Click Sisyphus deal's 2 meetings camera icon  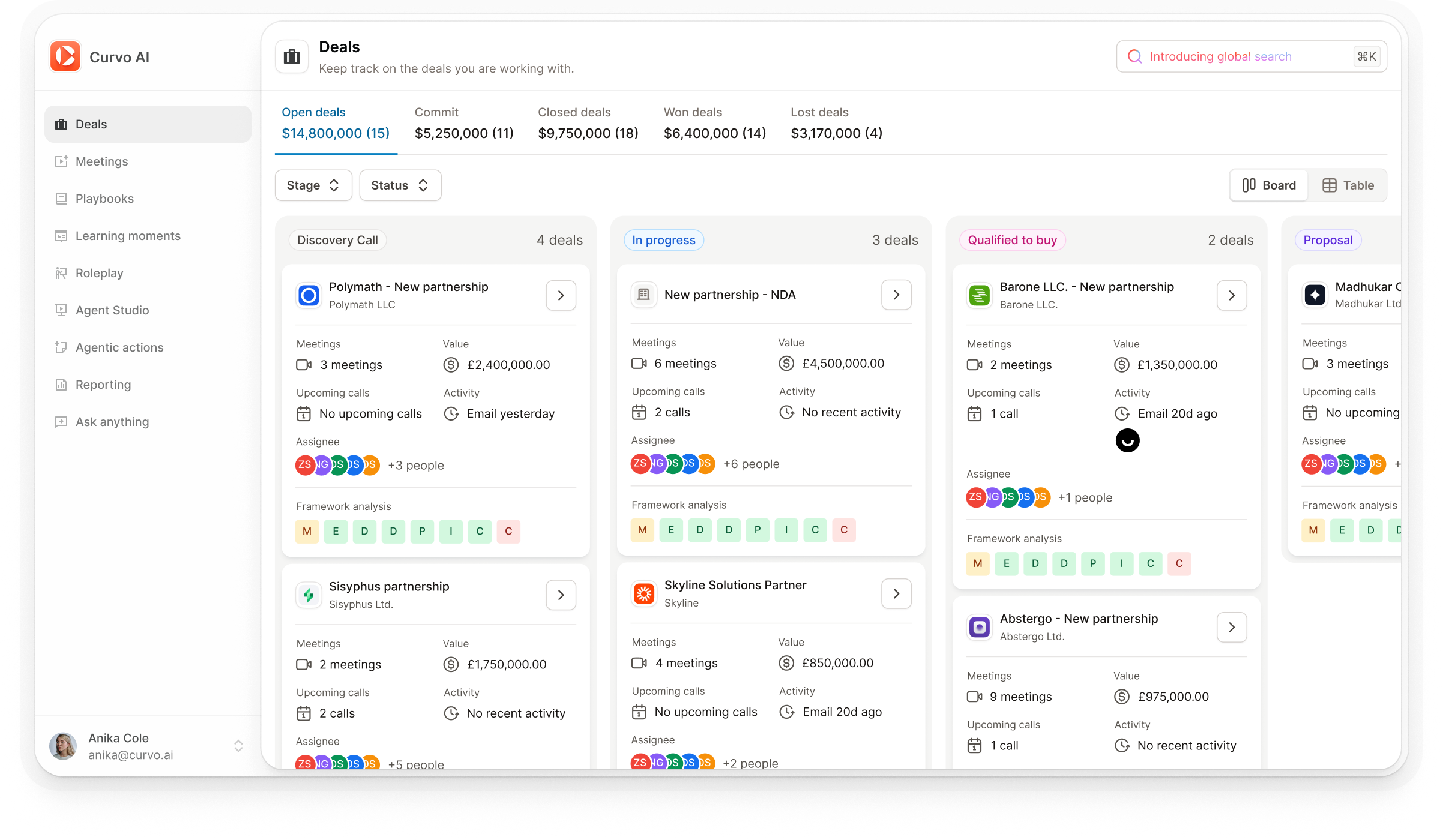point(304,664)
